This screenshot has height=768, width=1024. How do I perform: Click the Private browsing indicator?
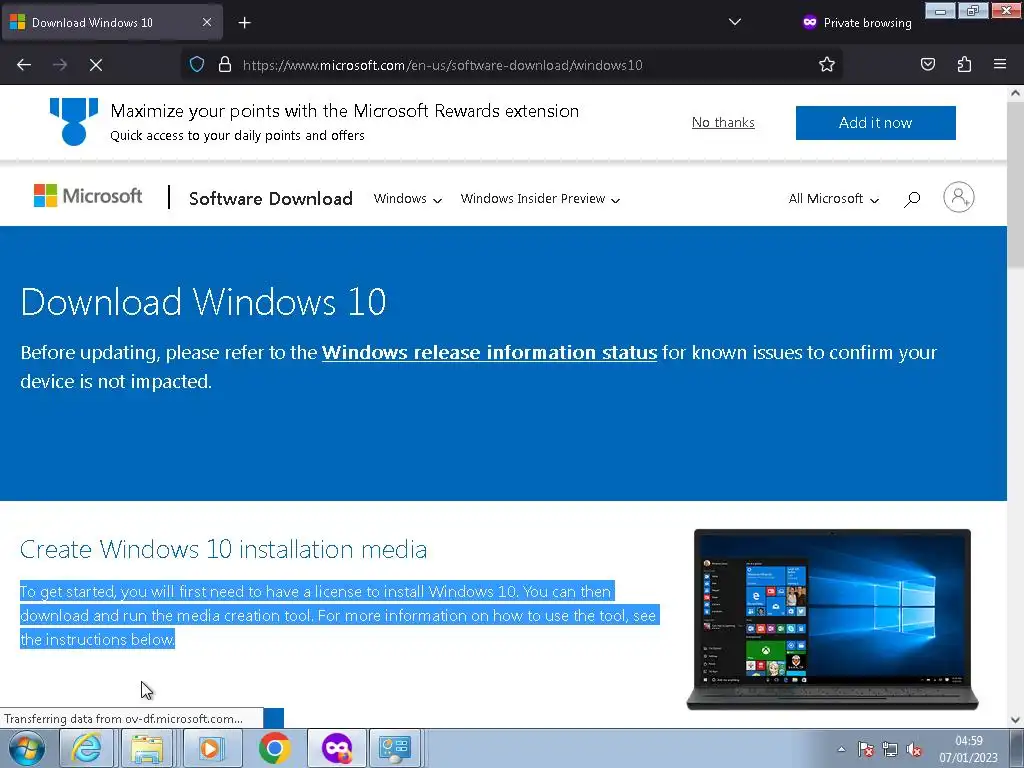pyautogui.click(x=857, y=23)
